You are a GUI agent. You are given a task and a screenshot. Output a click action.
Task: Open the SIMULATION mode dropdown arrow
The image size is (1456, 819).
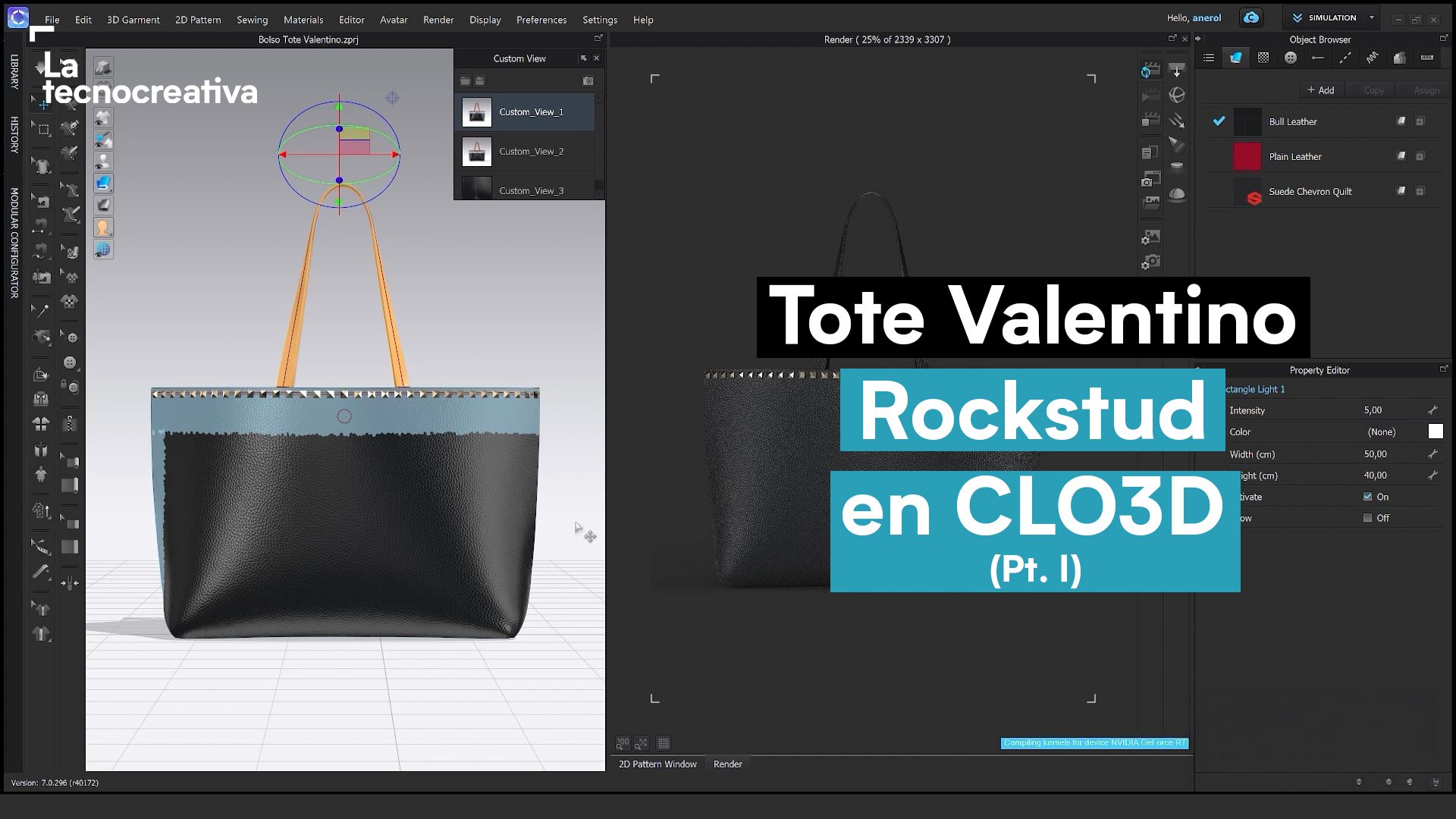click(x=1371, y=17)
